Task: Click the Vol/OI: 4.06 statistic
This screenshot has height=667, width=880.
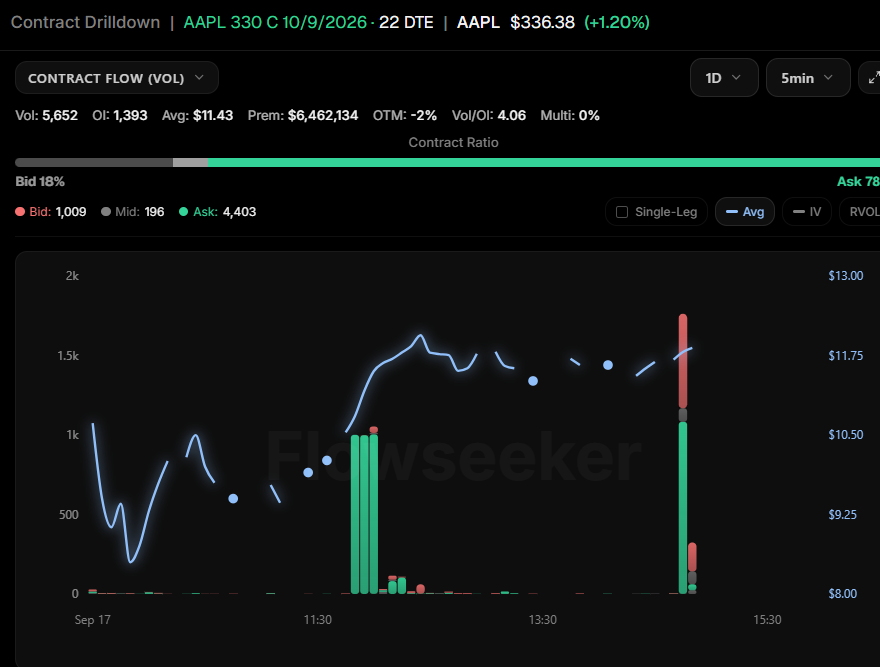Action: [489, 116]
